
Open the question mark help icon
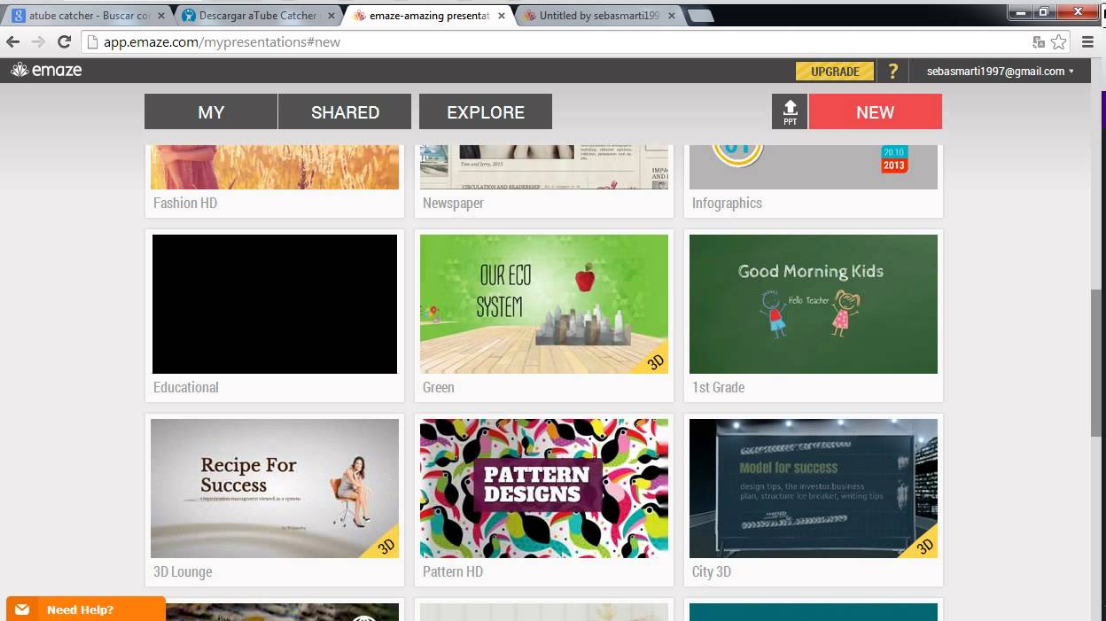coord(893,71)
